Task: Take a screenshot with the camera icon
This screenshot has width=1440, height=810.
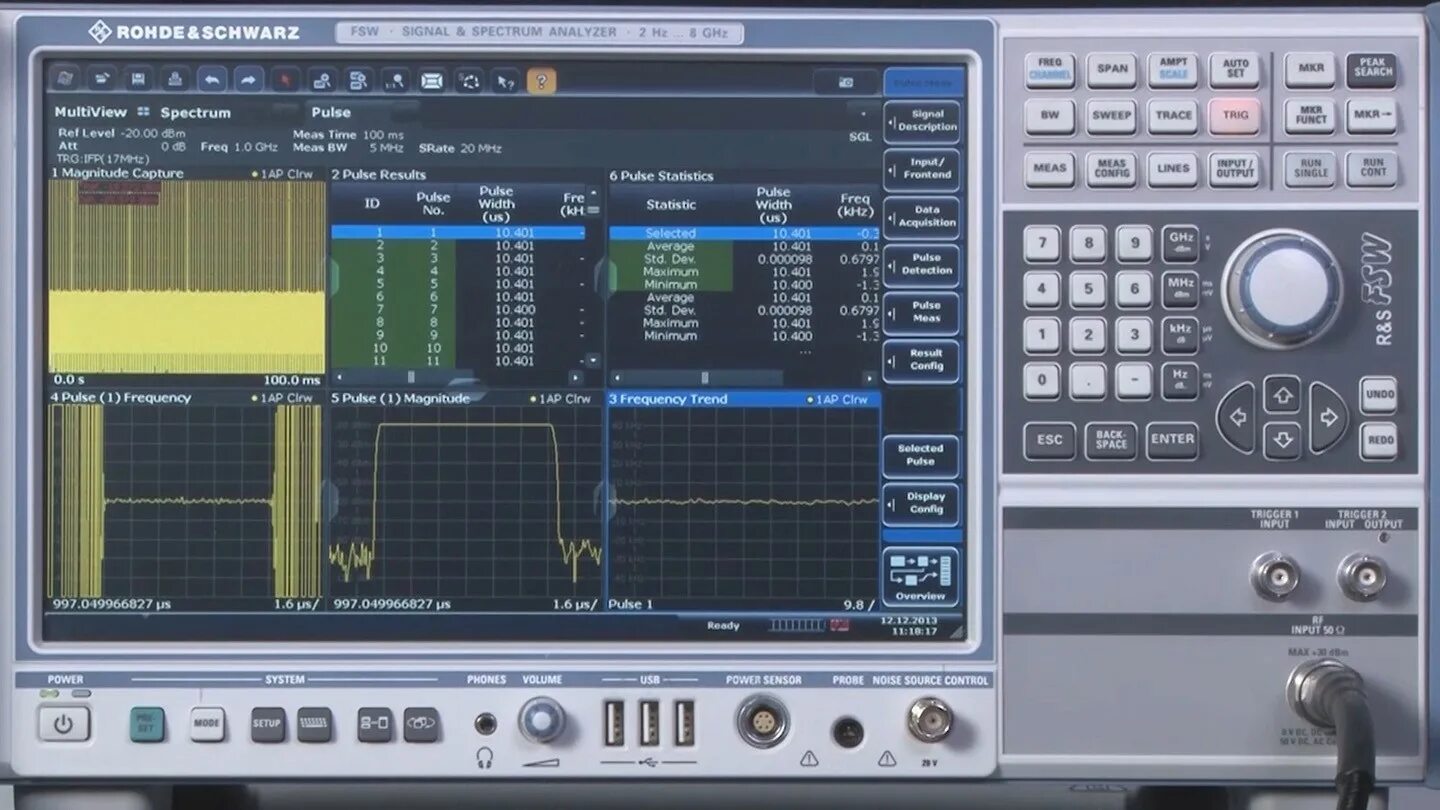Action: 845,82
